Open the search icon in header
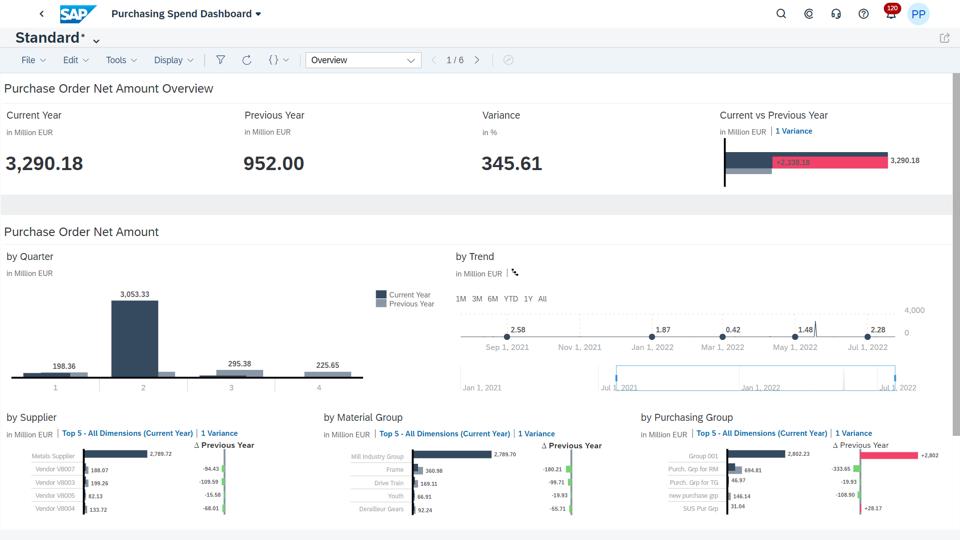The width and height of the screenshot is (960, 540). click(x=781, y=13)
